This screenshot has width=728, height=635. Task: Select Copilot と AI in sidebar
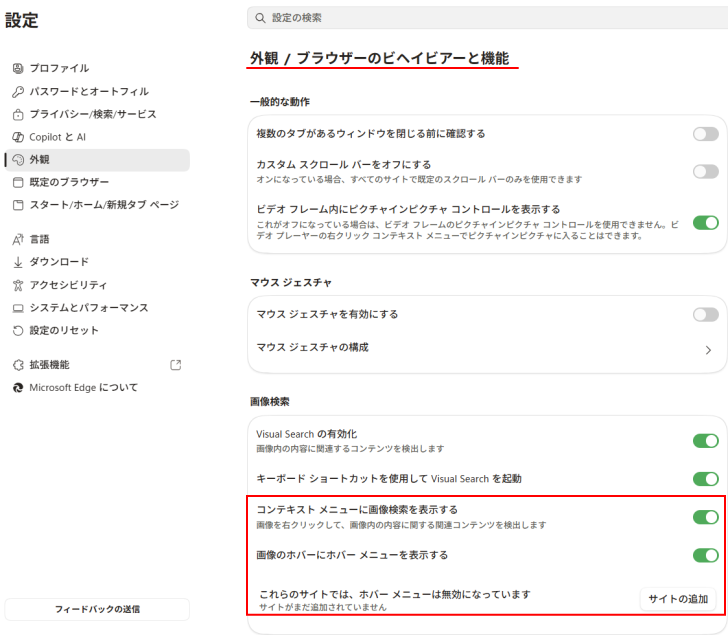[97, 137]
